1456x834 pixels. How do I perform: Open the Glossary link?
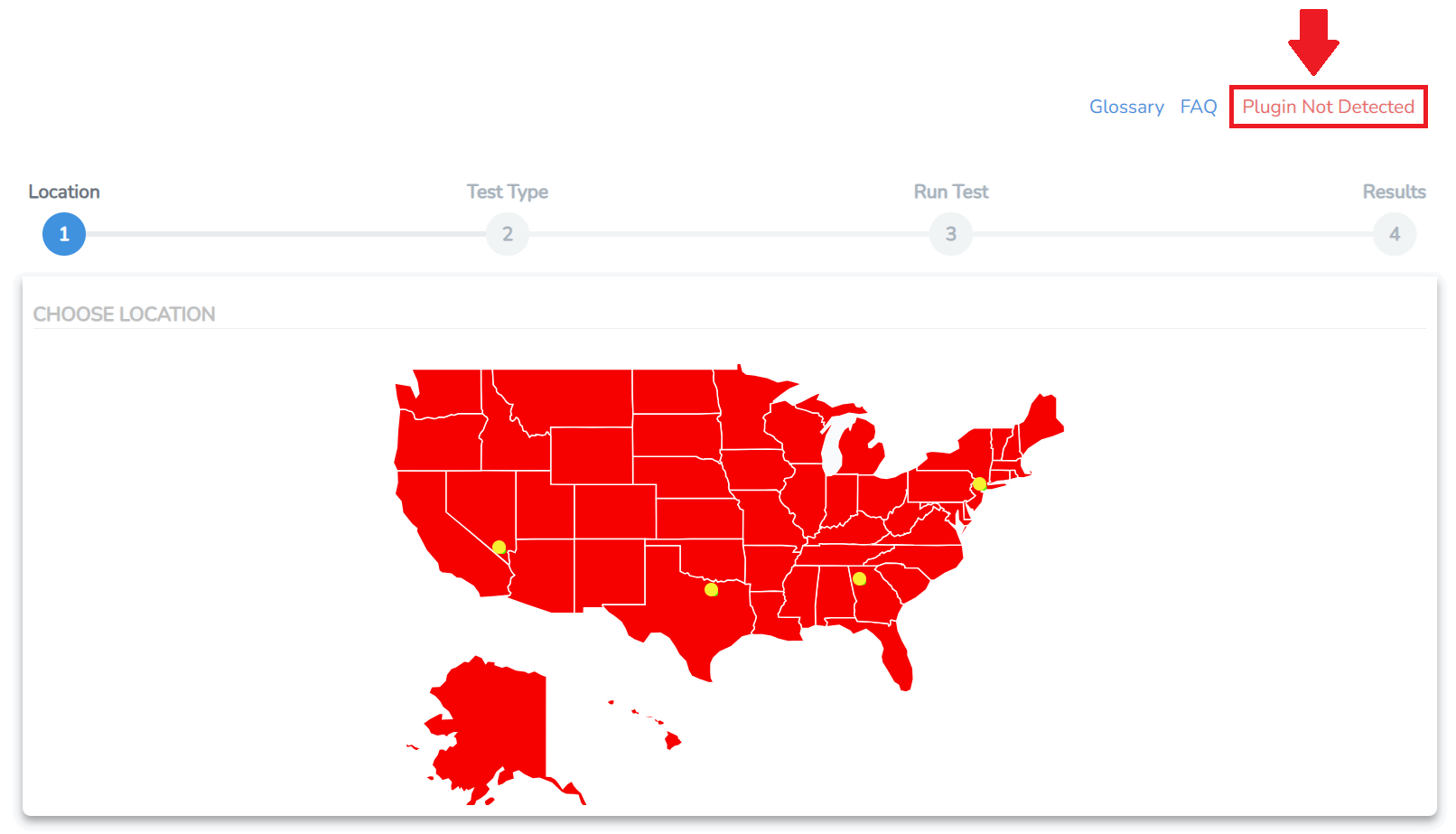[x=1126, y=107]
